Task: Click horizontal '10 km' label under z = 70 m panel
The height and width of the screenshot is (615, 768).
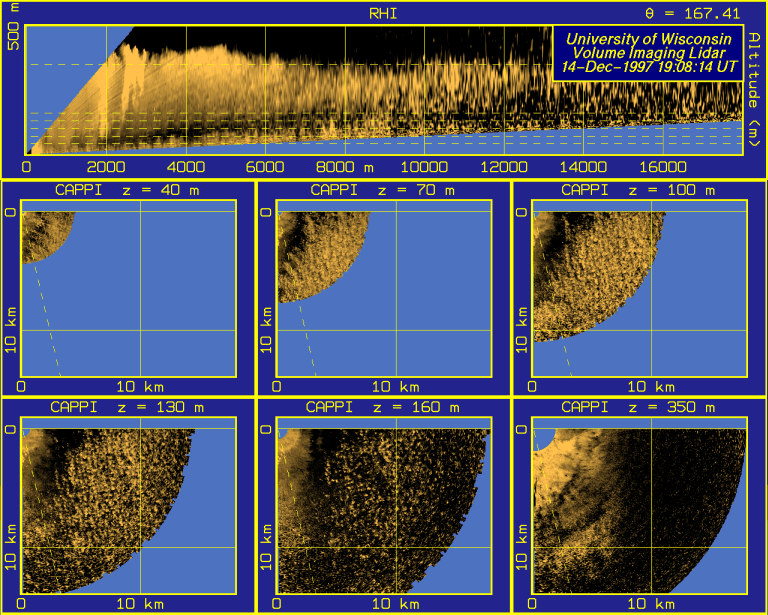Action: point(395,387)
